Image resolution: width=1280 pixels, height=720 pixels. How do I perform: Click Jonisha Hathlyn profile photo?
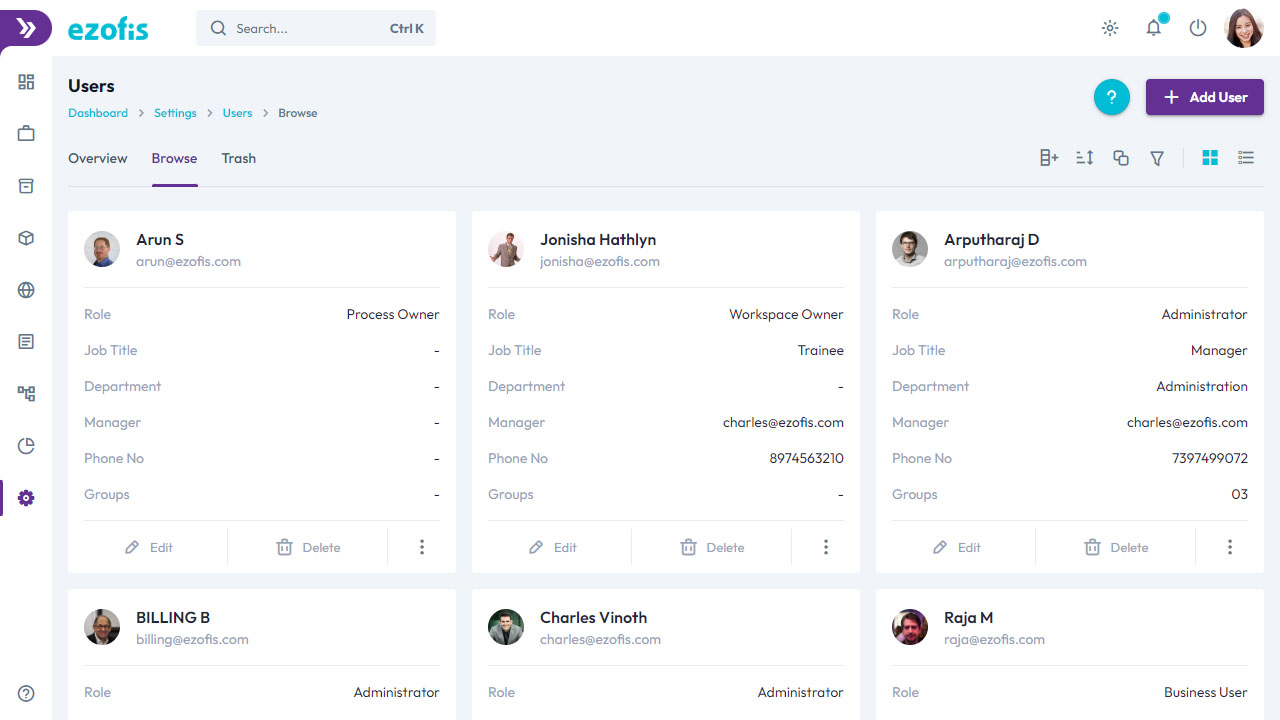(x=506, y=249)
